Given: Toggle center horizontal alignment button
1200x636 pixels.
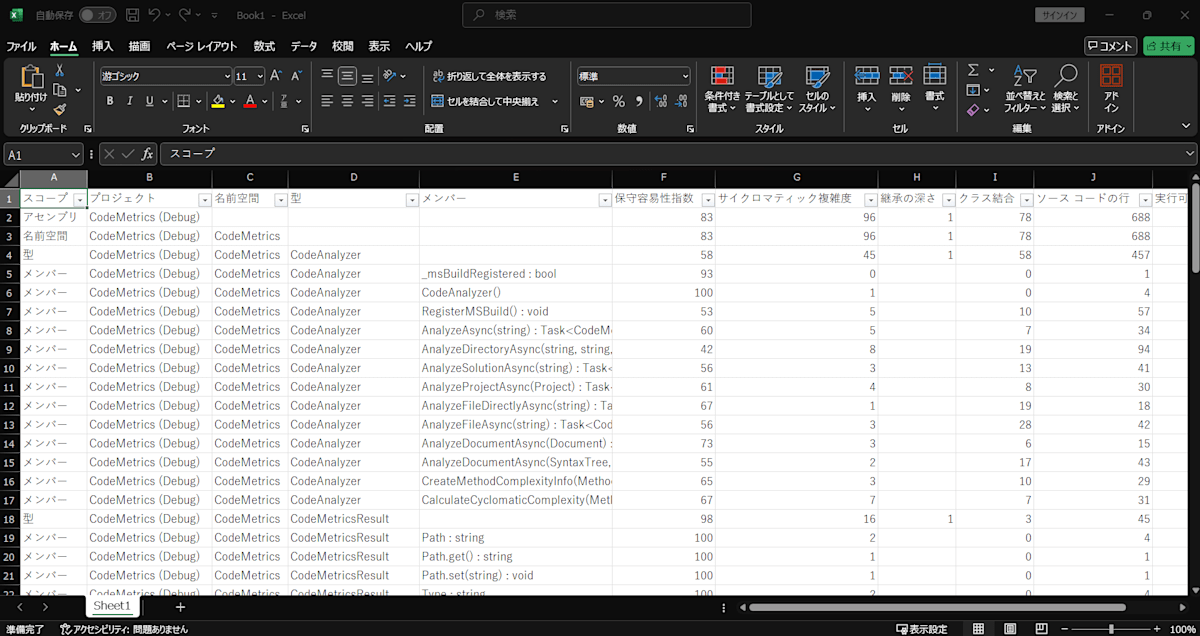Looking at the screenshot, I should (x=347, y=101).
